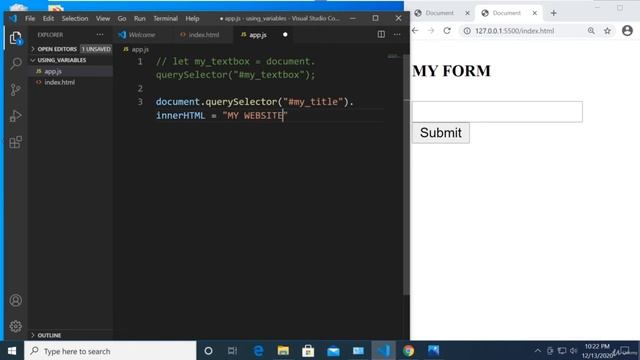Switch to Chrome from taskbar
Screen dimensions: 640x360
point(408,351)
